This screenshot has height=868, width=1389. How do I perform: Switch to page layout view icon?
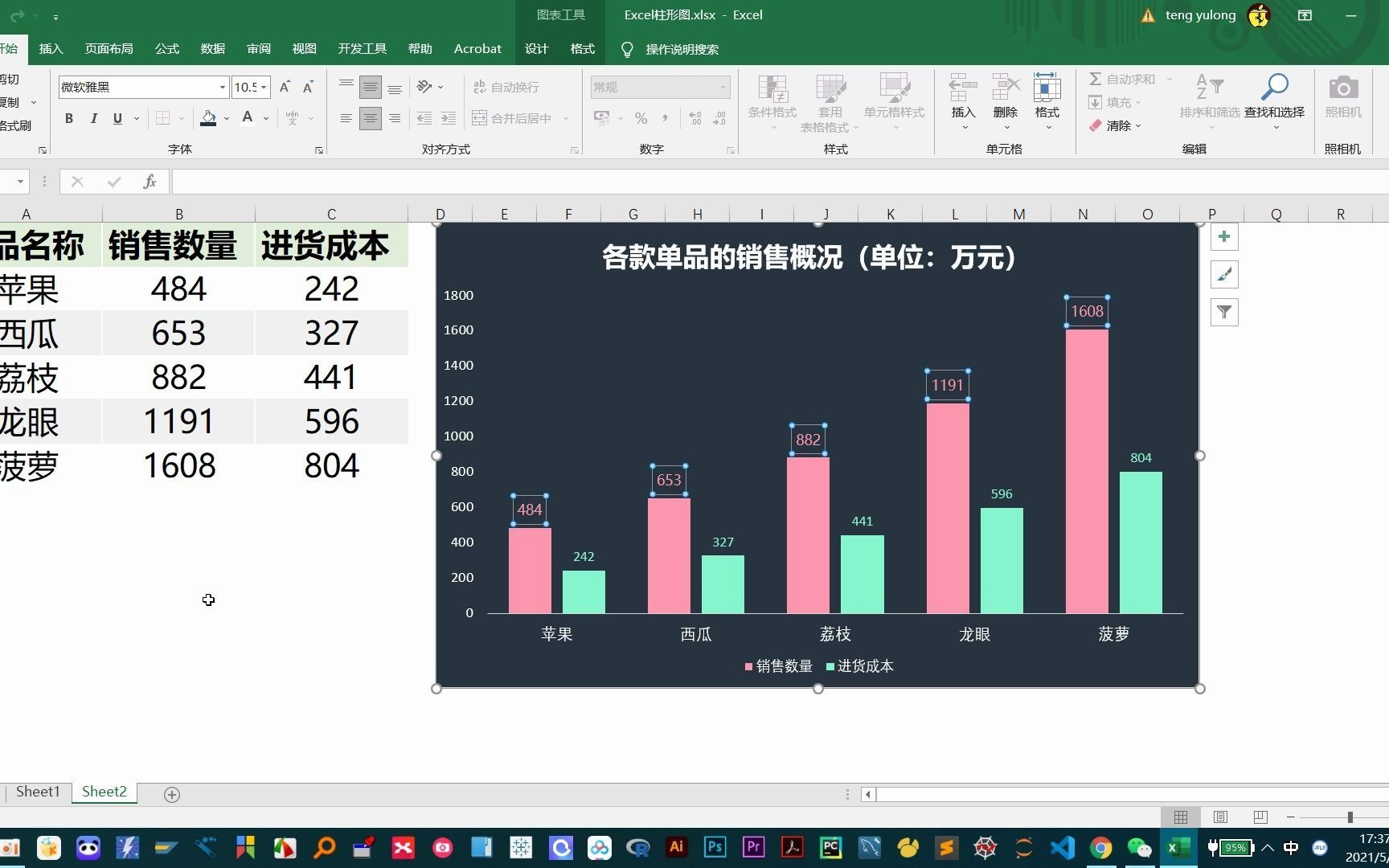pyautogui.click(x=1220, y=817)
